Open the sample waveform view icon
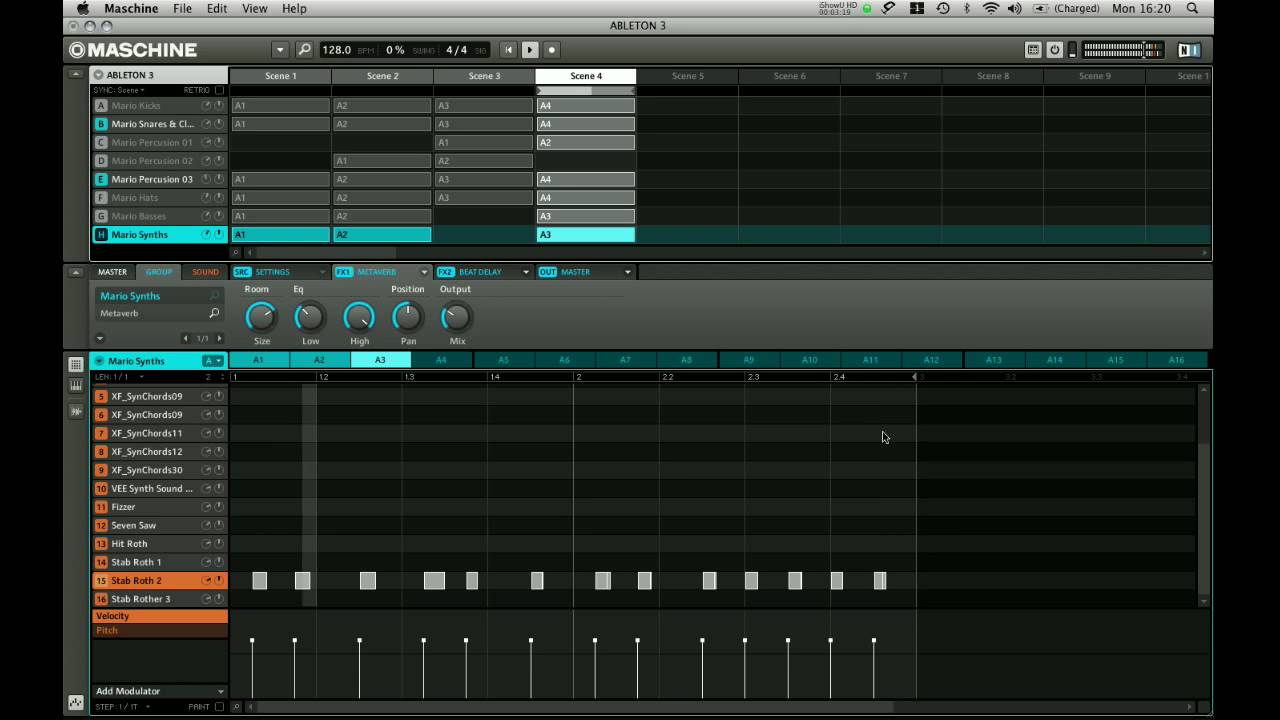This screenshot has width=1280, height=720. (76, 410)
